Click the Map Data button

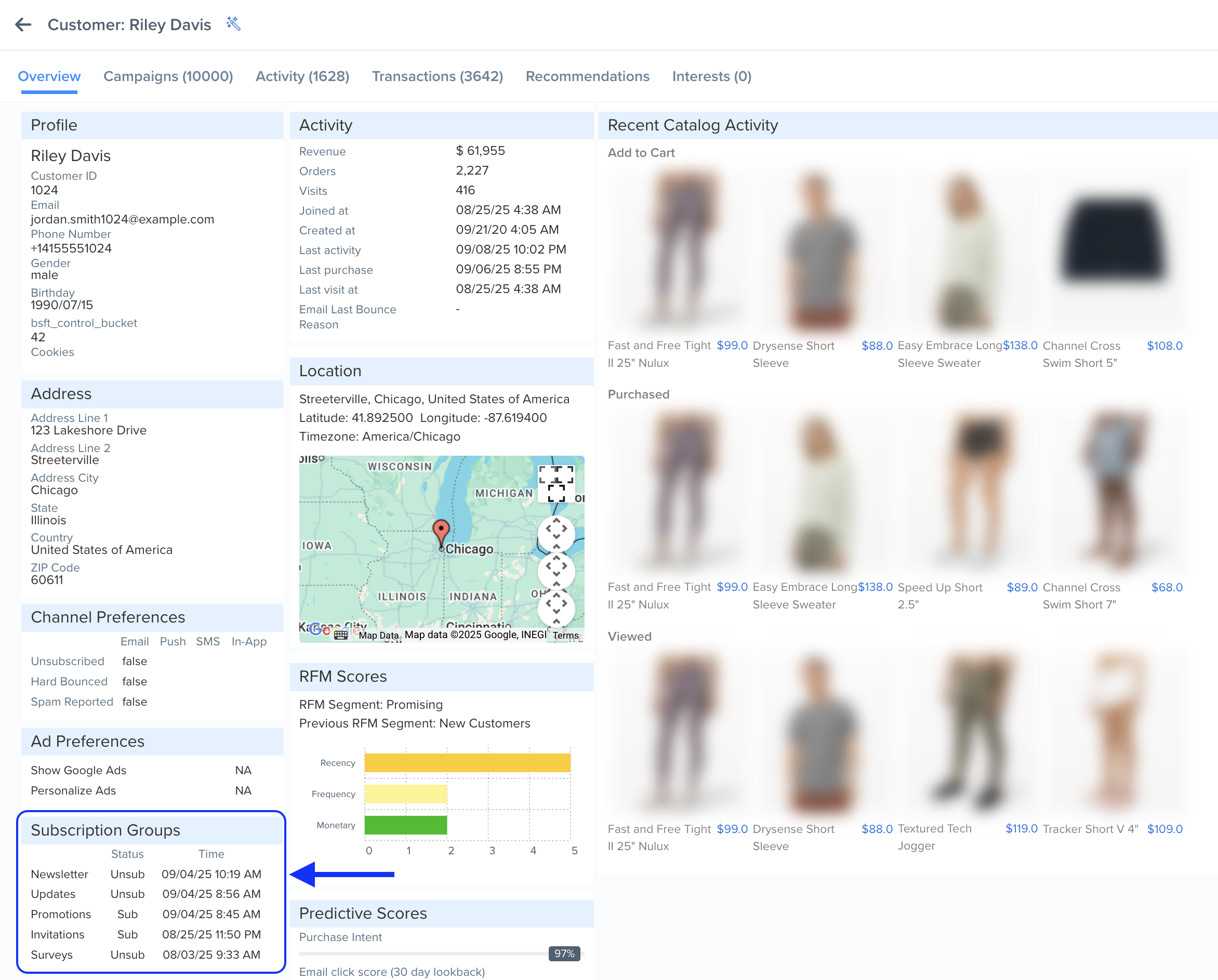(x=378, y=635)
